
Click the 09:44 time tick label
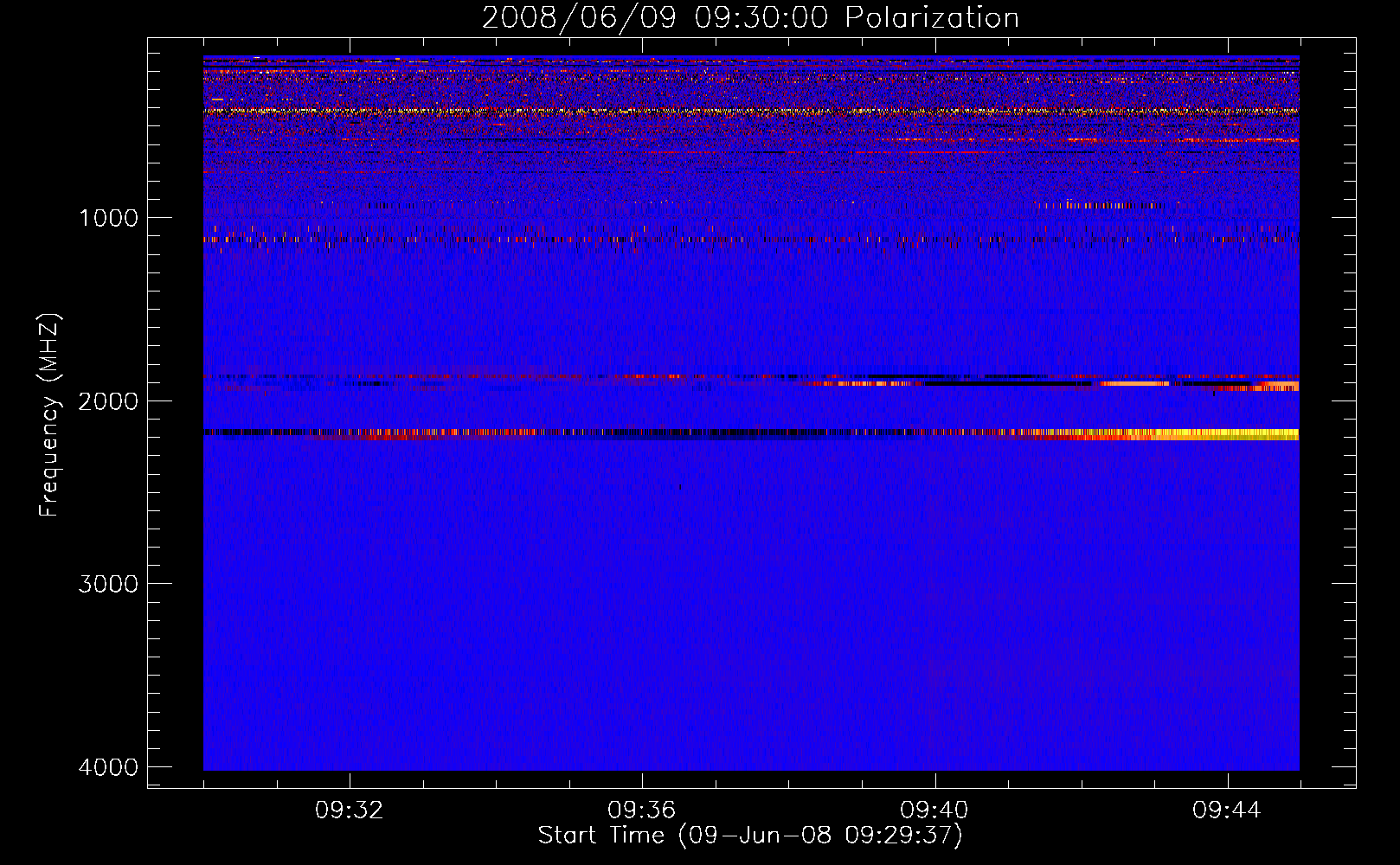(1227, 811)
